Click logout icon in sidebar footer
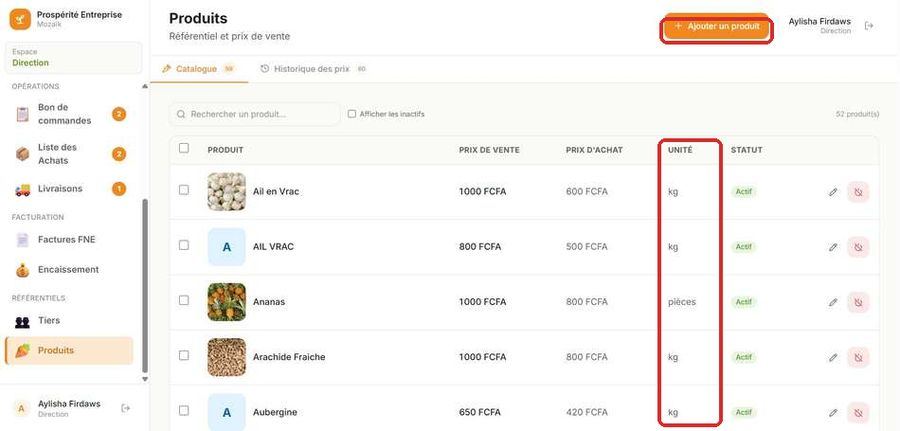The width and height of the screenshot is (900, 431). tap(126, 408)
